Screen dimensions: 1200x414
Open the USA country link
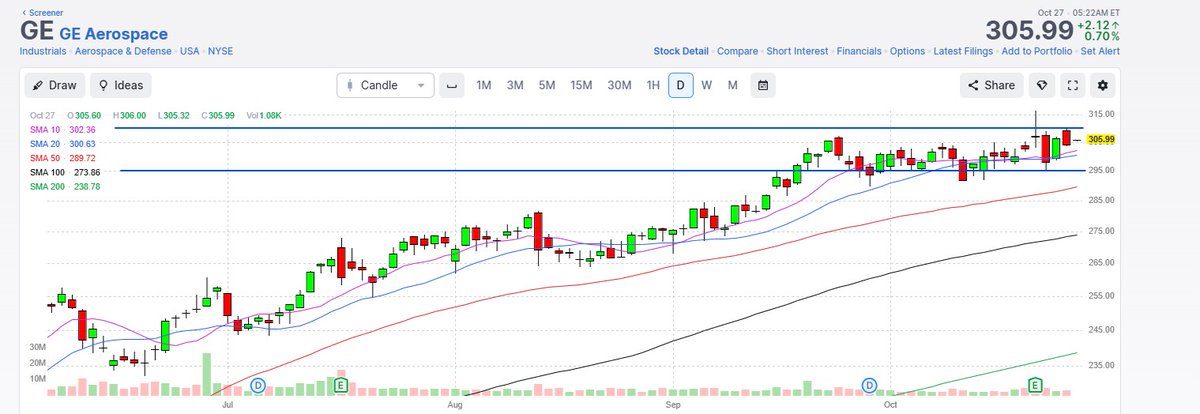point(190,50)
